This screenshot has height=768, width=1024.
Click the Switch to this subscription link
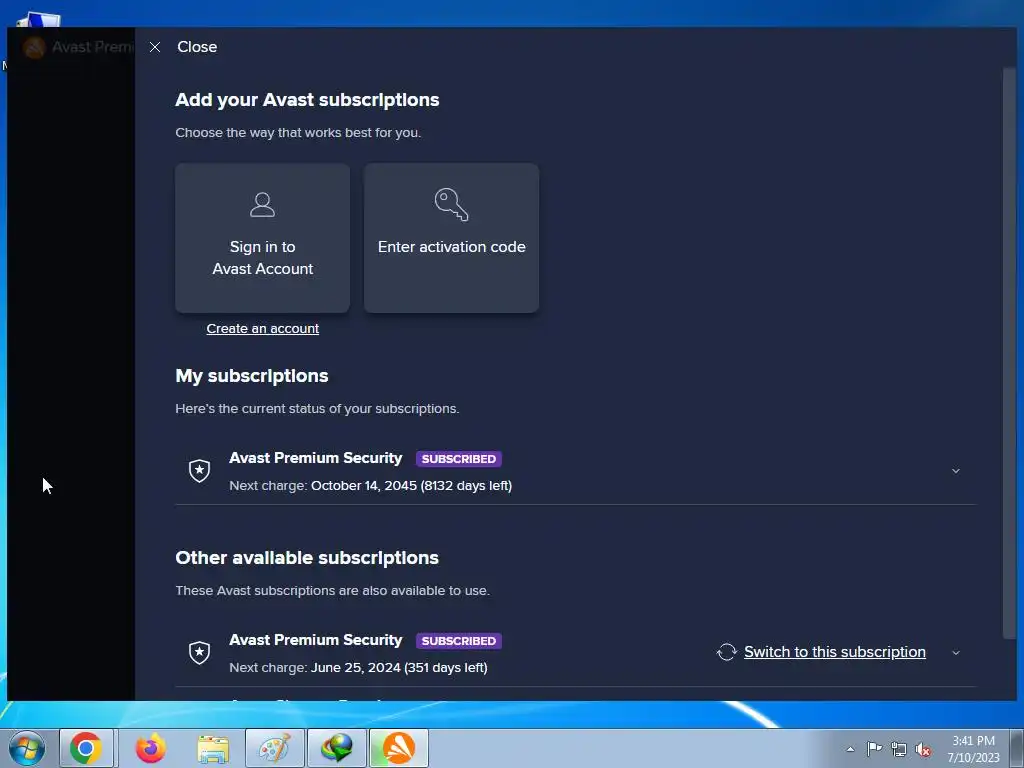pyautogui.click(x=835, y=652)
